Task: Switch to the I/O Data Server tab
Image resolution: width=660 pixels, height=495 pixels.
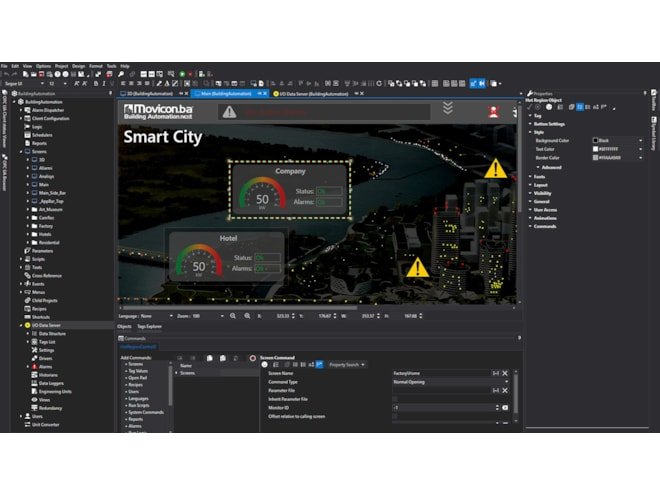Action: (310, 93)
